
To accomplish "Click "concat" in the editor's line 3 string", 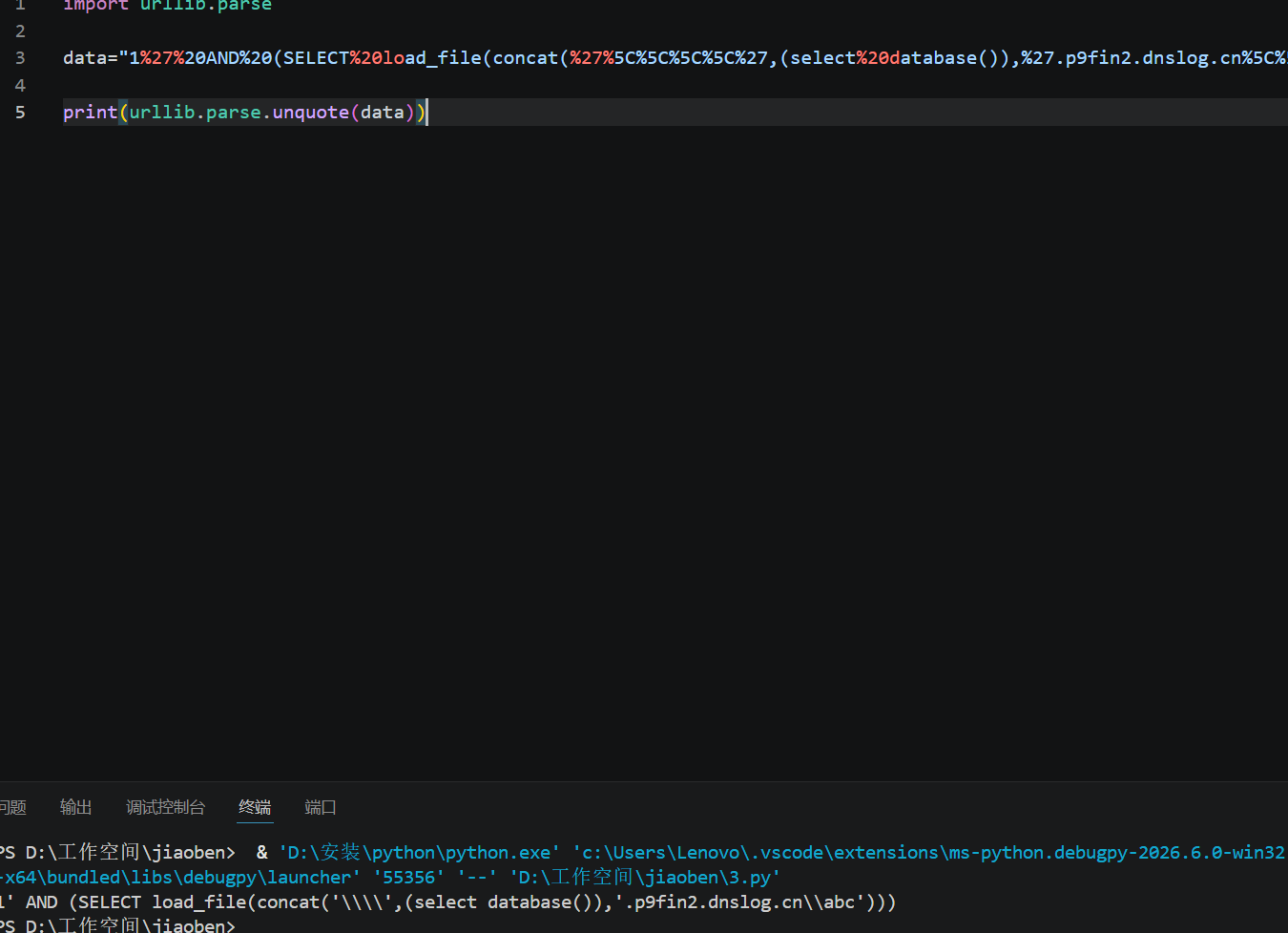I will click(526, 58).
